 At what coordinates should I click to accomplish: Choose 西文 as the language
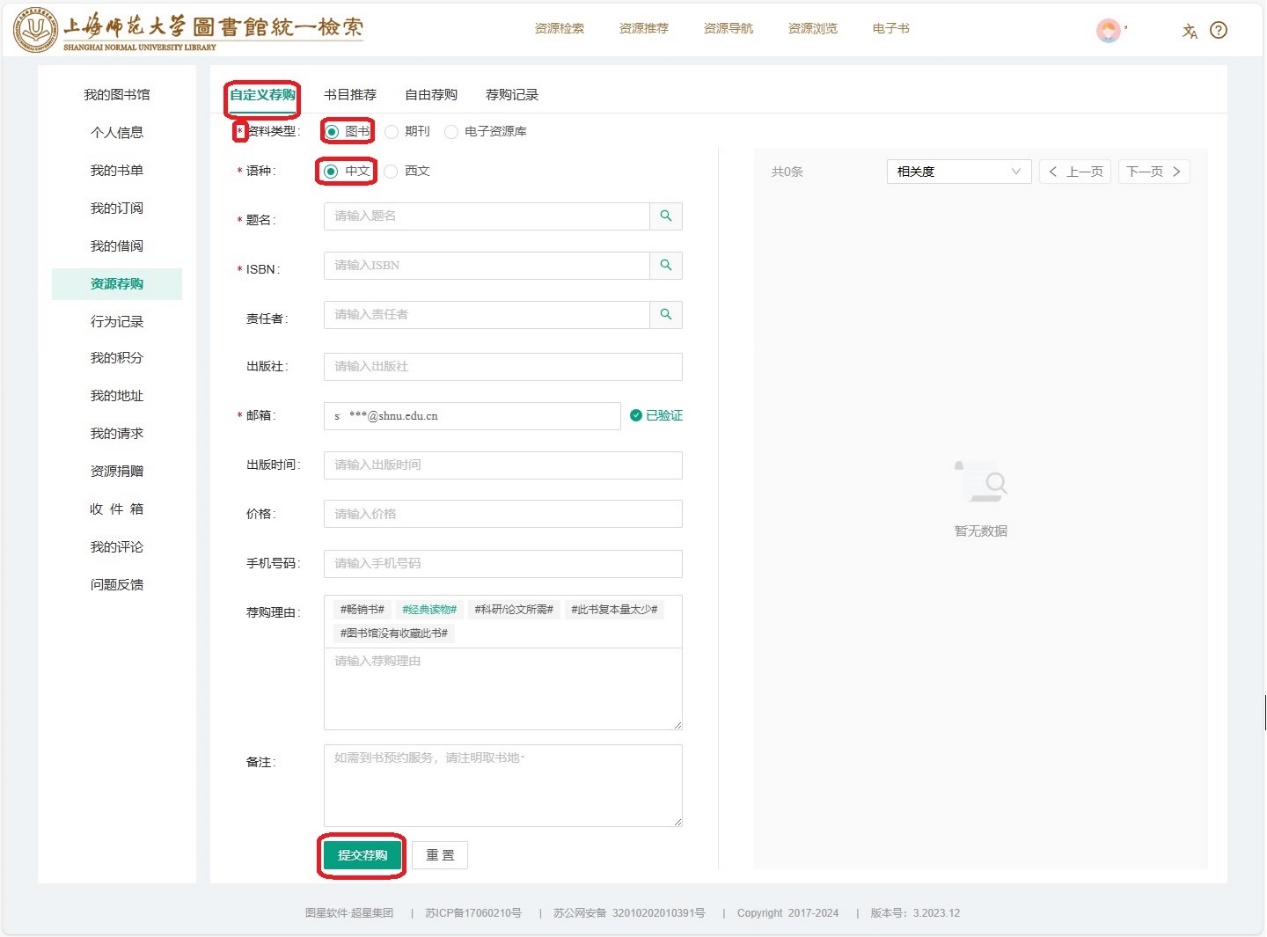392,171
